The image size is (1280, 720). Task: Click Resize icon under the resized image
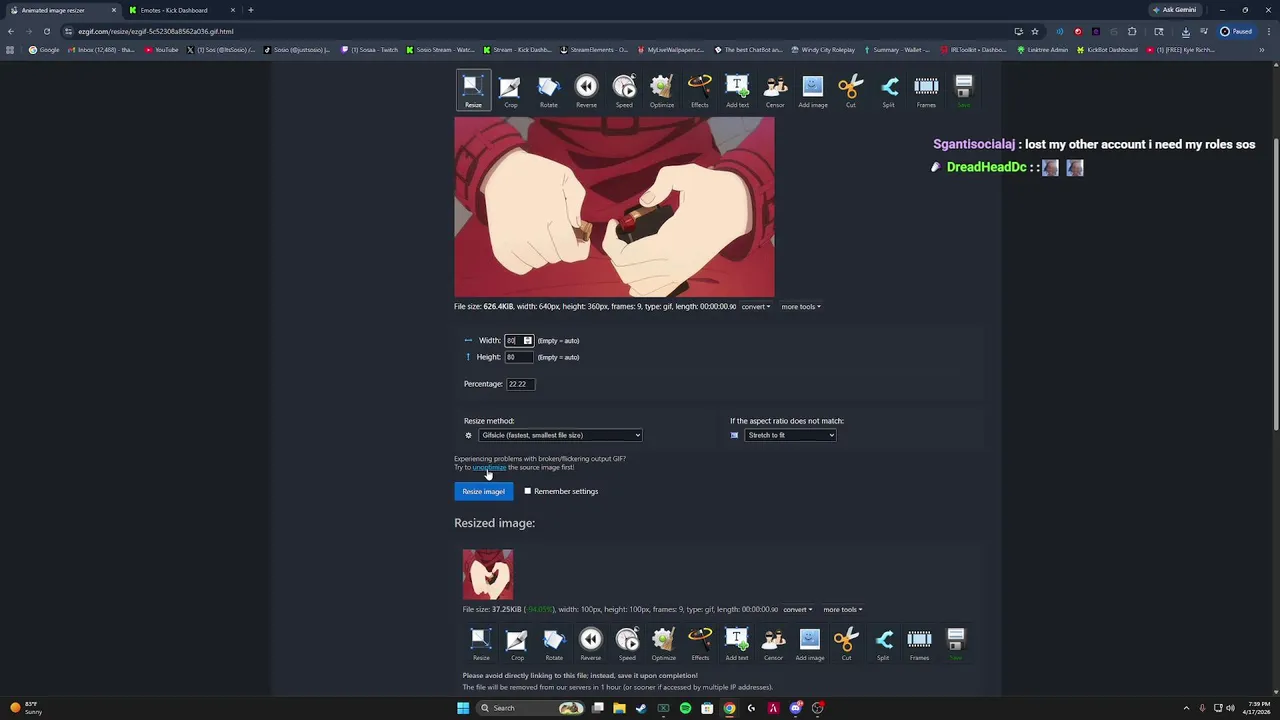point(481,643)
